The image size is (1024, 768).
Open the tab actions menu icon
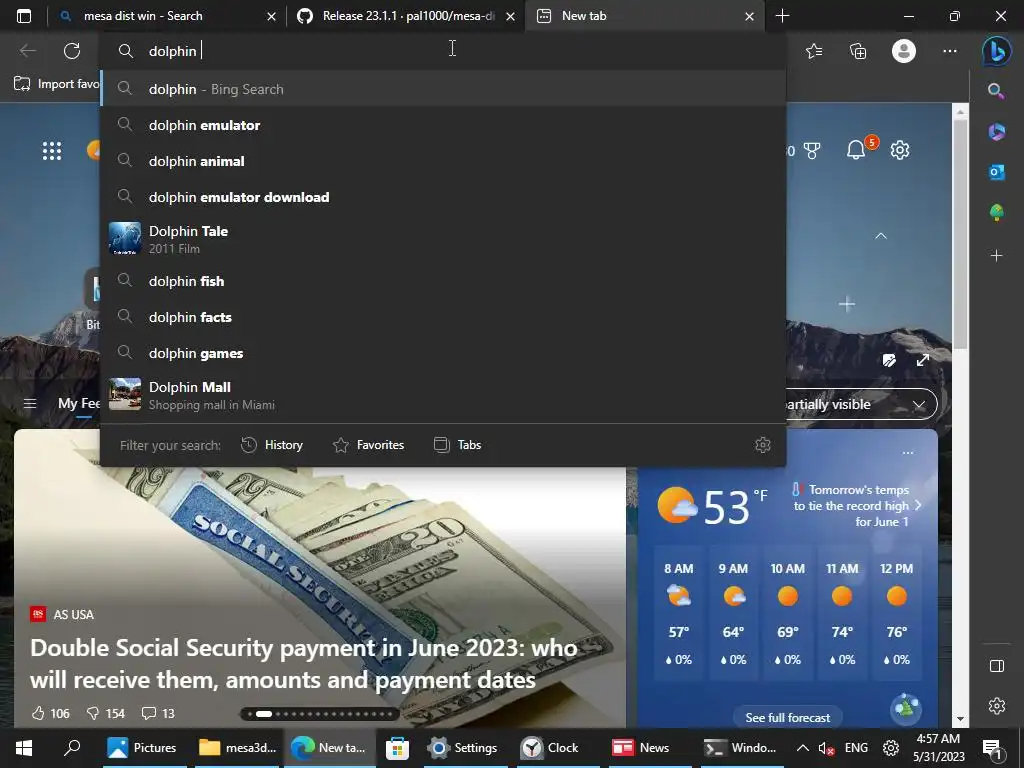(24, 16)
